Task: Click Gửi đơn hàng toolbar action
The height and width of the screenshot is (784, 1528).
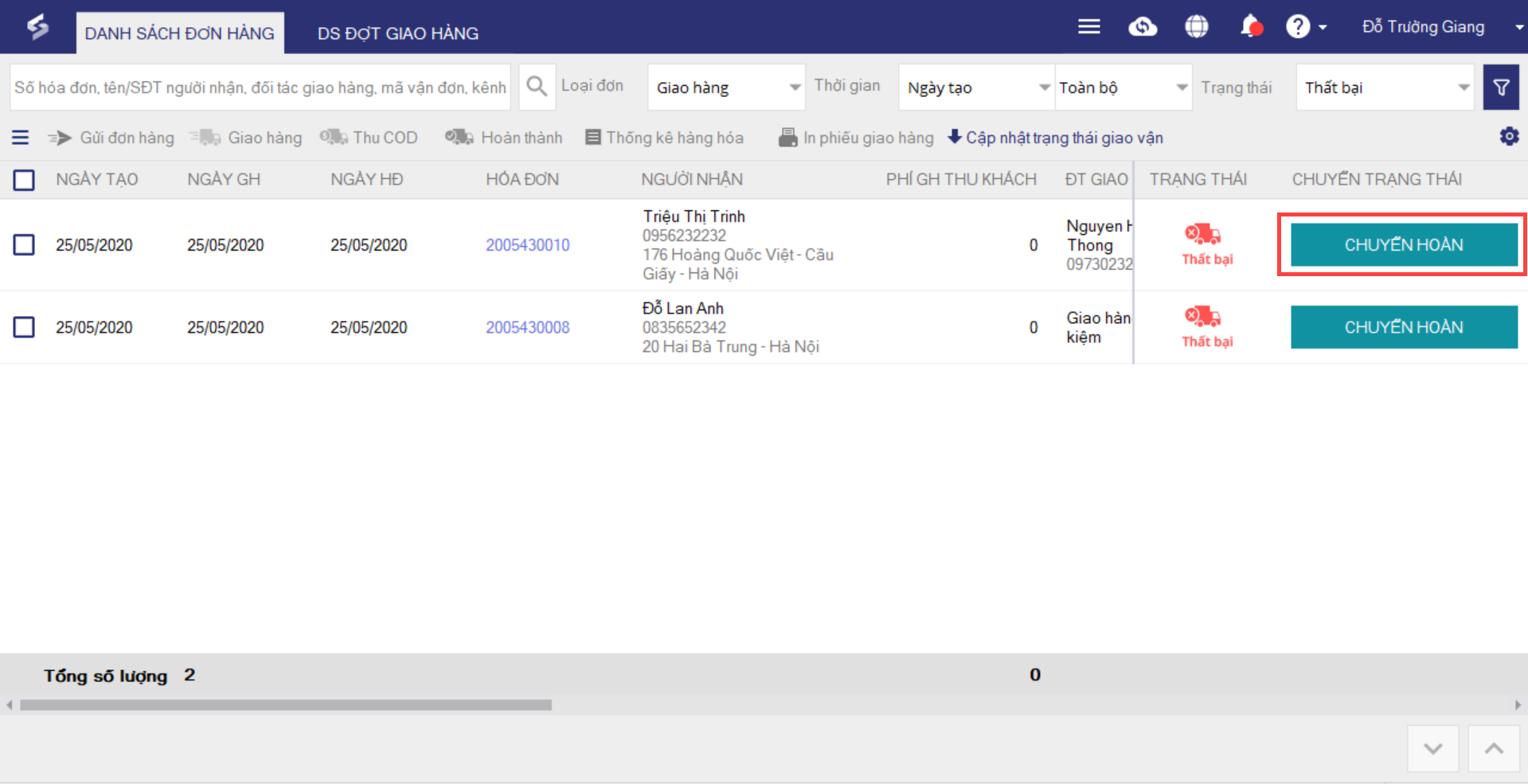Action: [x=111, y=138]
